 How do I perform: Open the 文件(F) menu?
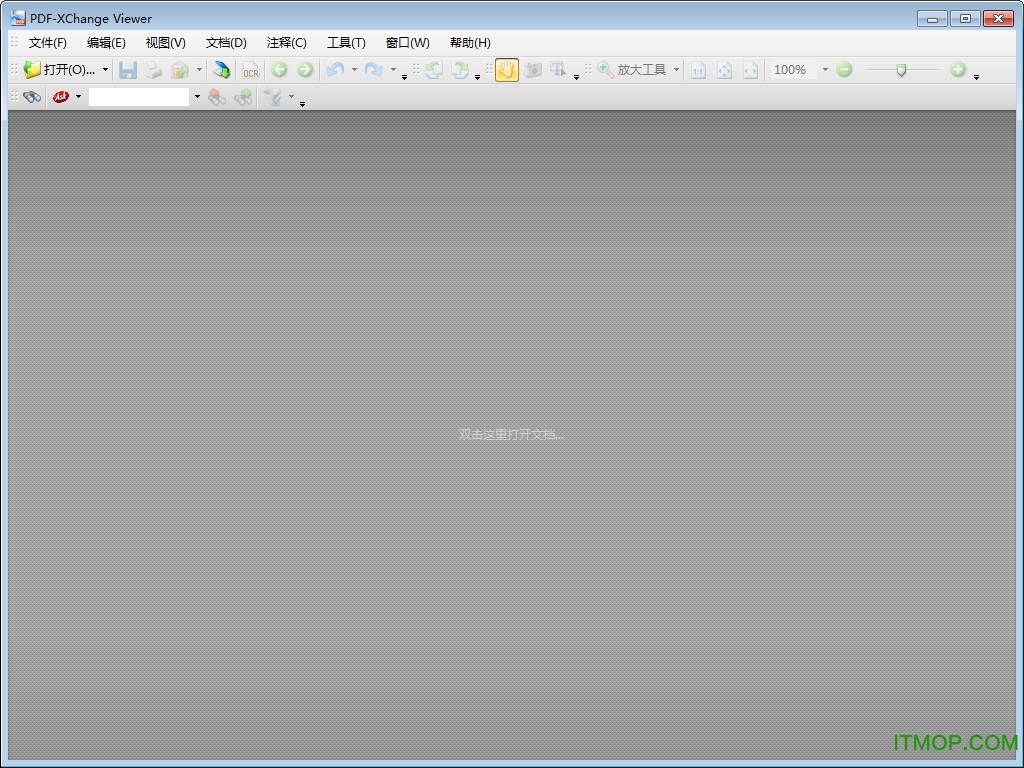(47, 43)
